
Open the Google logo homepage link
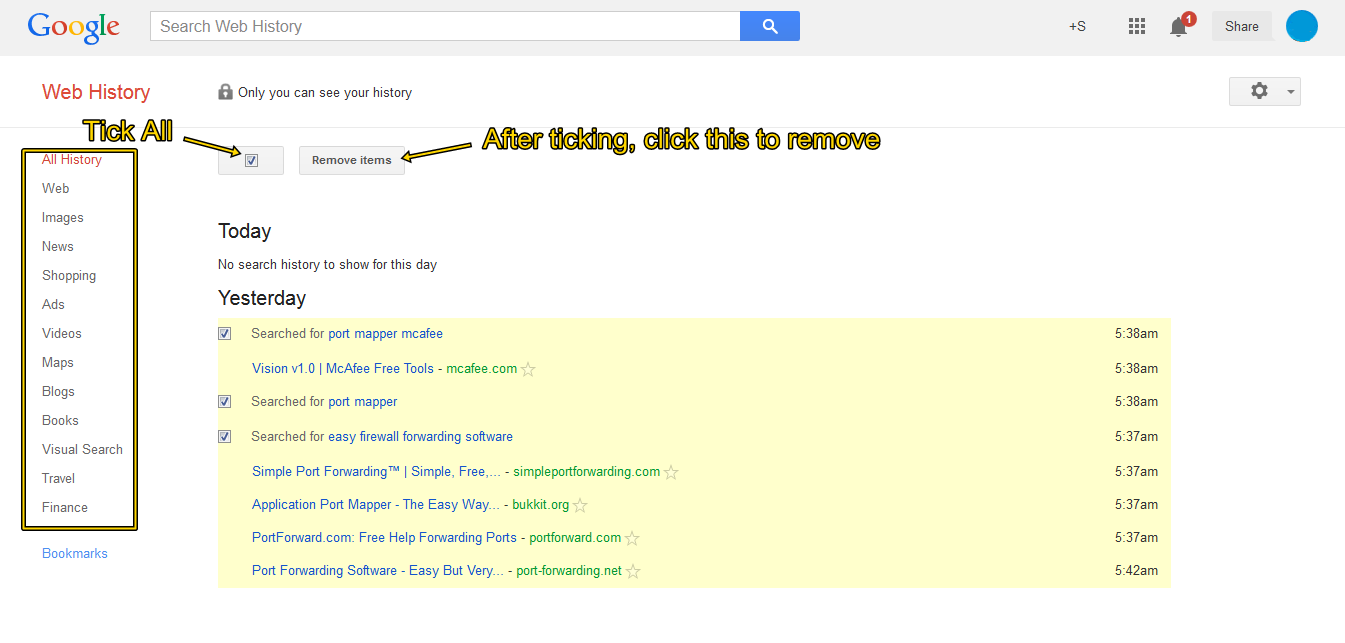(x=74, y=27)
